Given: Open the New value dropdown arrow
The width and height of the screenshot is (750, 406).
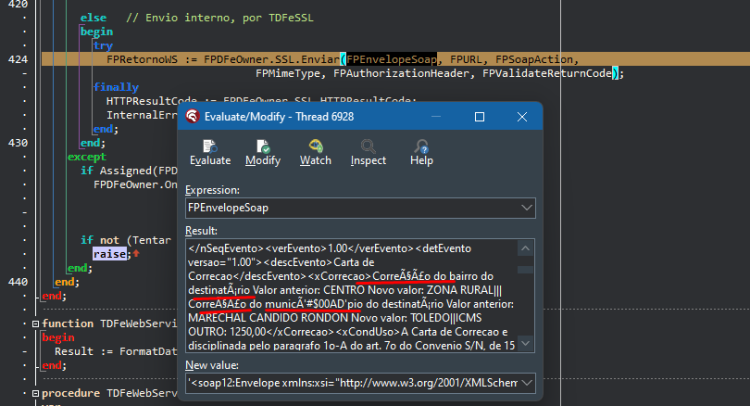Looking at the screenshot, I should tap(526, 383).
